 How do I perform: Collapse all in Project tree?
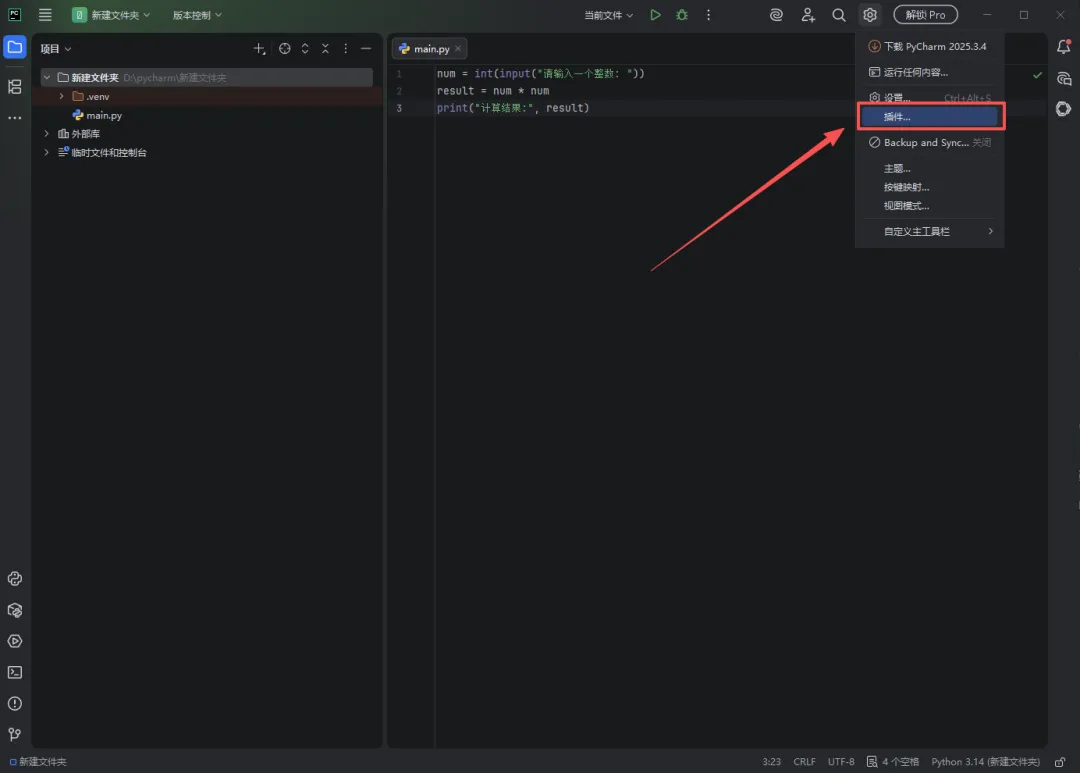[325, 48]
